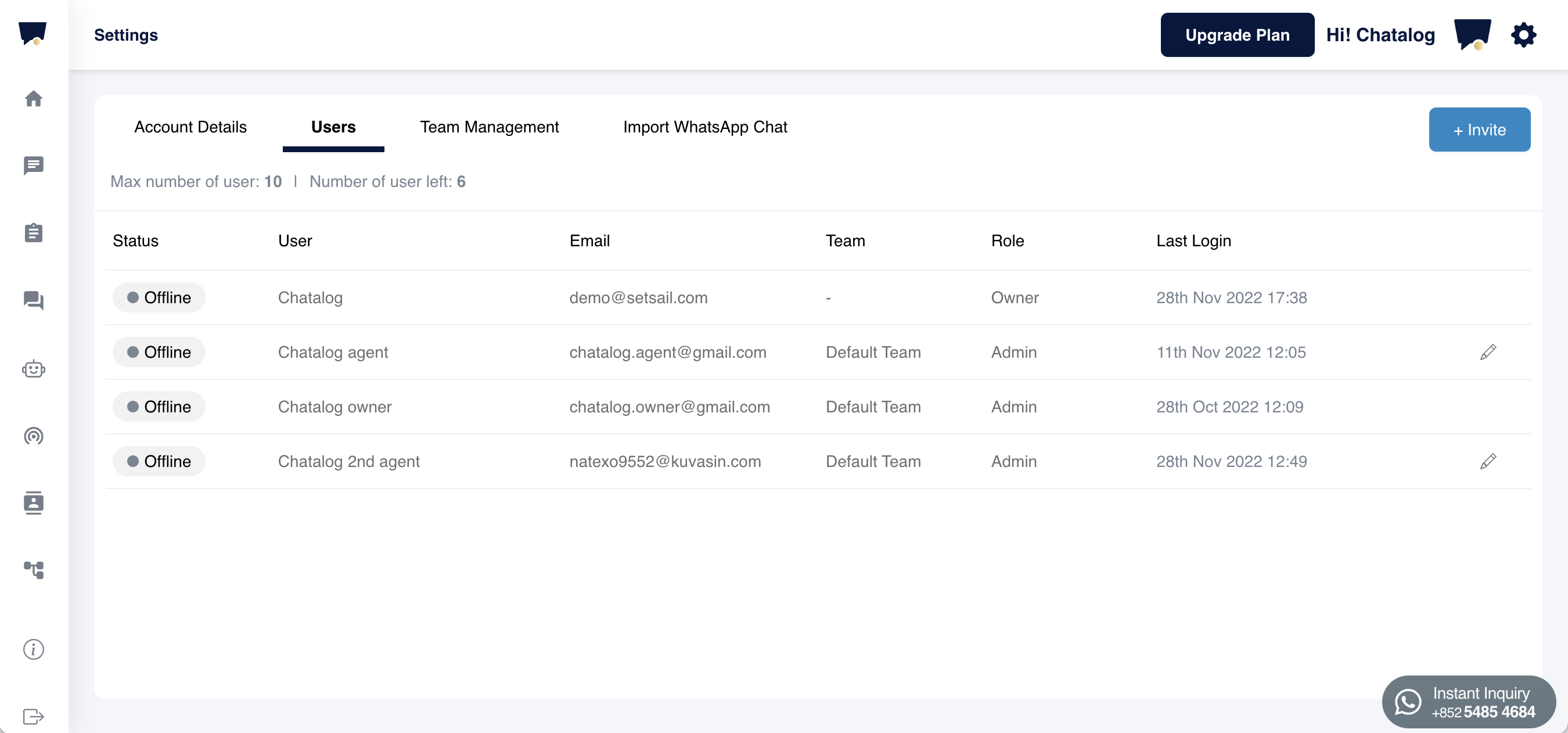Viewport: 1568px width, 733px height.
Task: Select the Import WhatsApp Chat tab
Action: coord(705,127)
